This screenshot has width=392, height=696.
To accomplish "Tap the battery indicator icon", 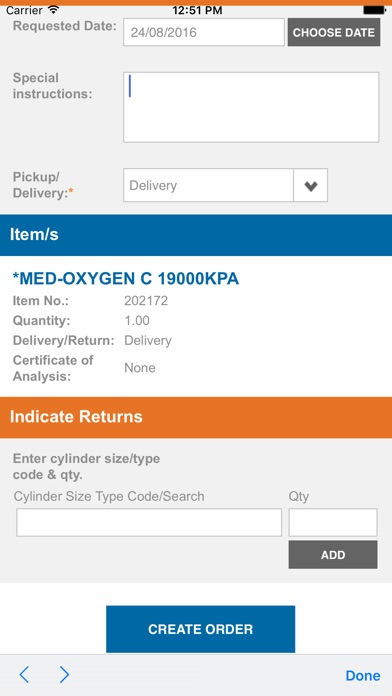I will [374, 10].
